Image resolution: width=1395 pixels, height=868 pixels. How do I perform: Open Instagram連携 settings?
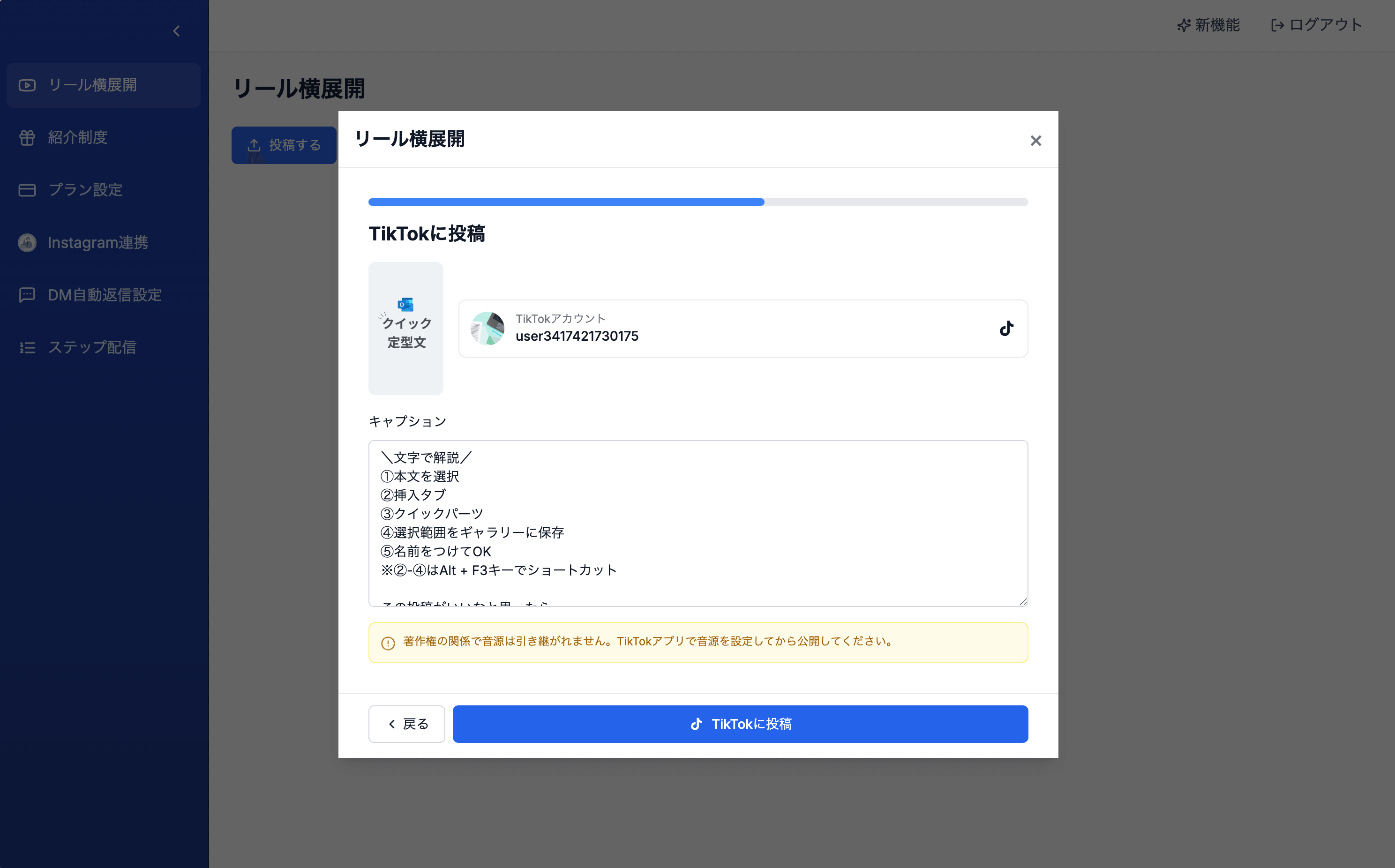(103, 243)
